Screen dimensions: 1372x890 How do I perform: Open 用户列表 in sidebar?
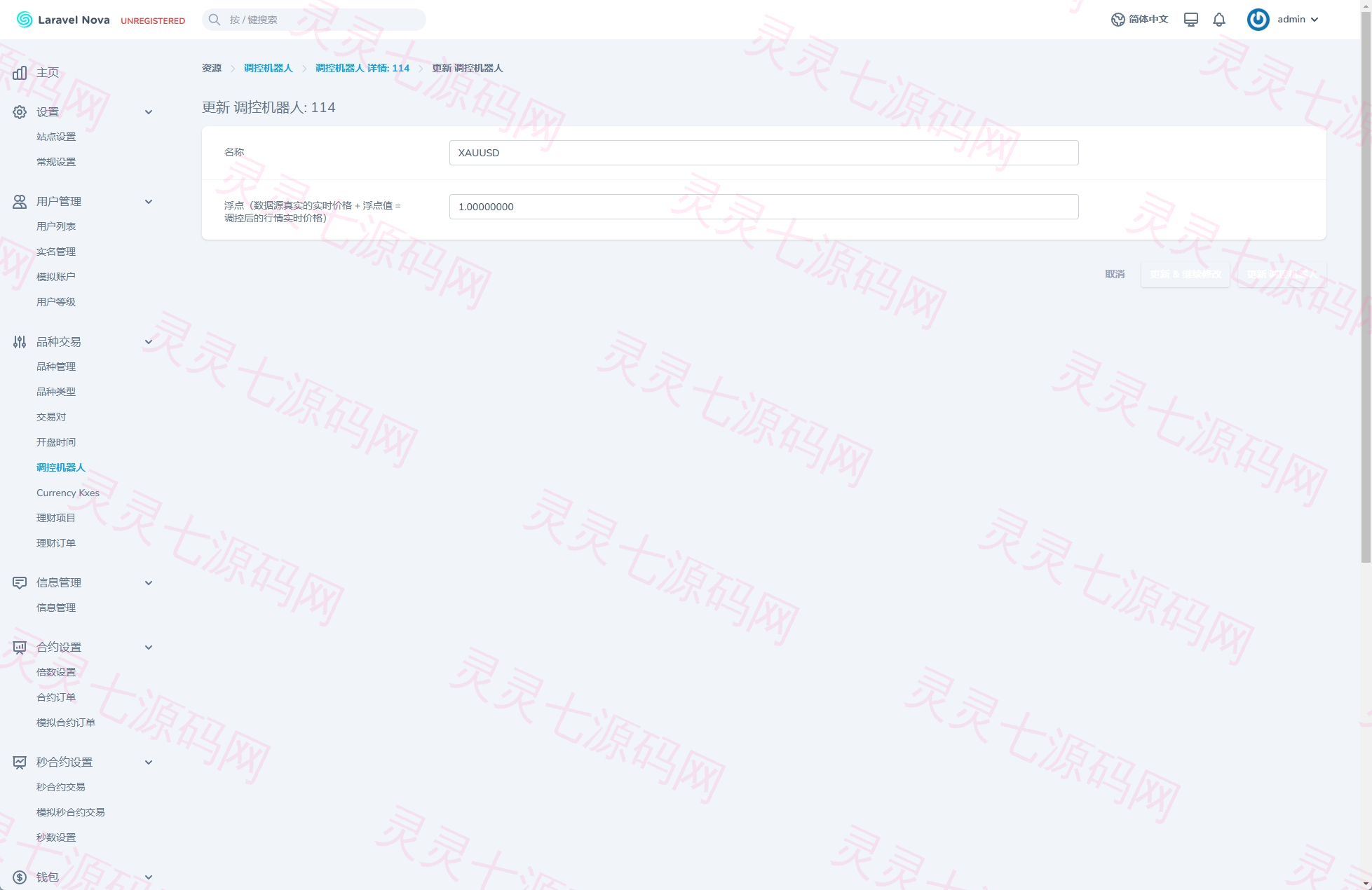coord(56,226)
